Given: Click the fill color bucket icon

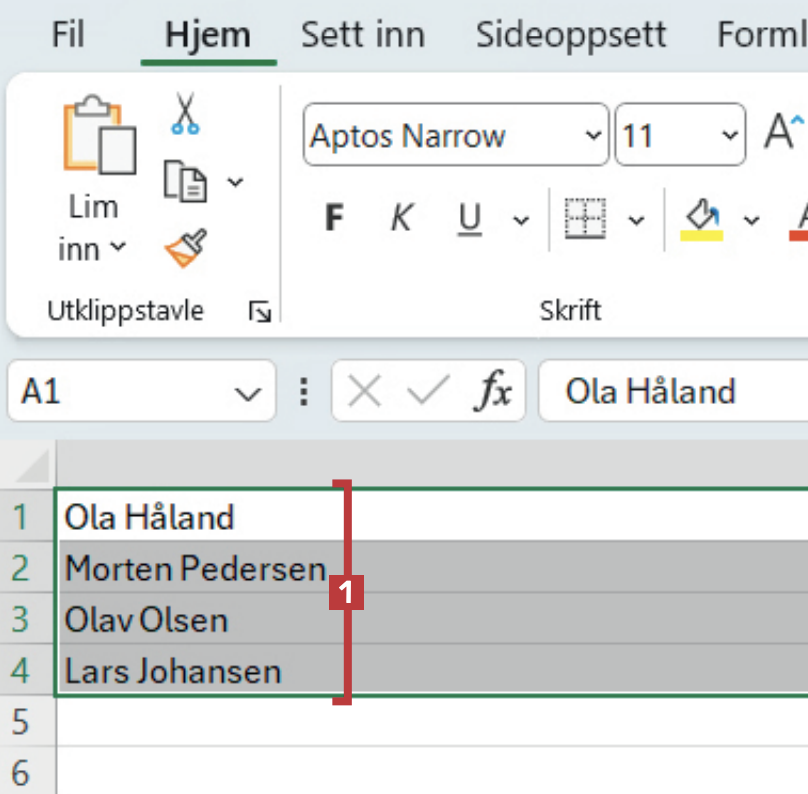Looking at the screenshot, I should pos(702,218).
